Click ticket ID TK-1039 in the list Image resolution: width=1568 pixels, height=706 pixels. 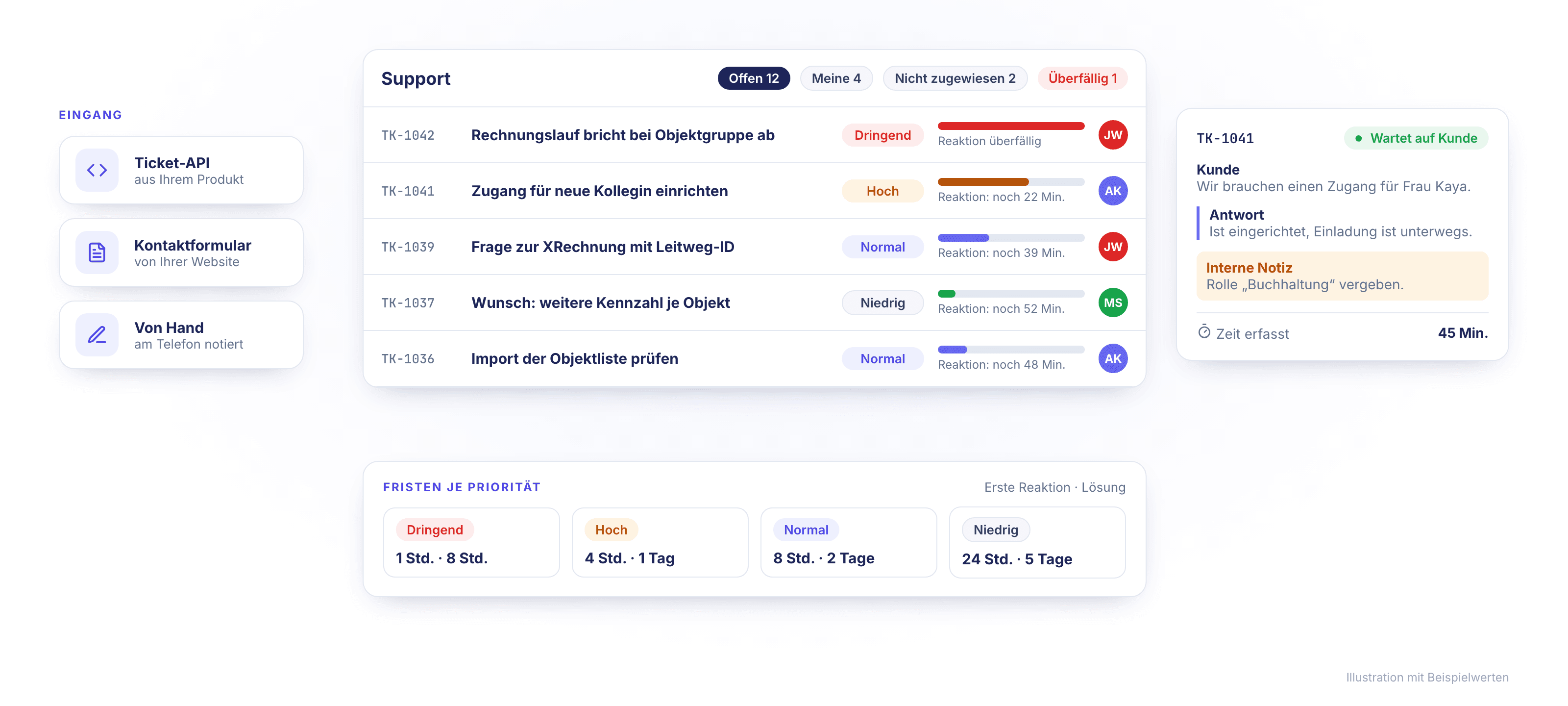408,247
